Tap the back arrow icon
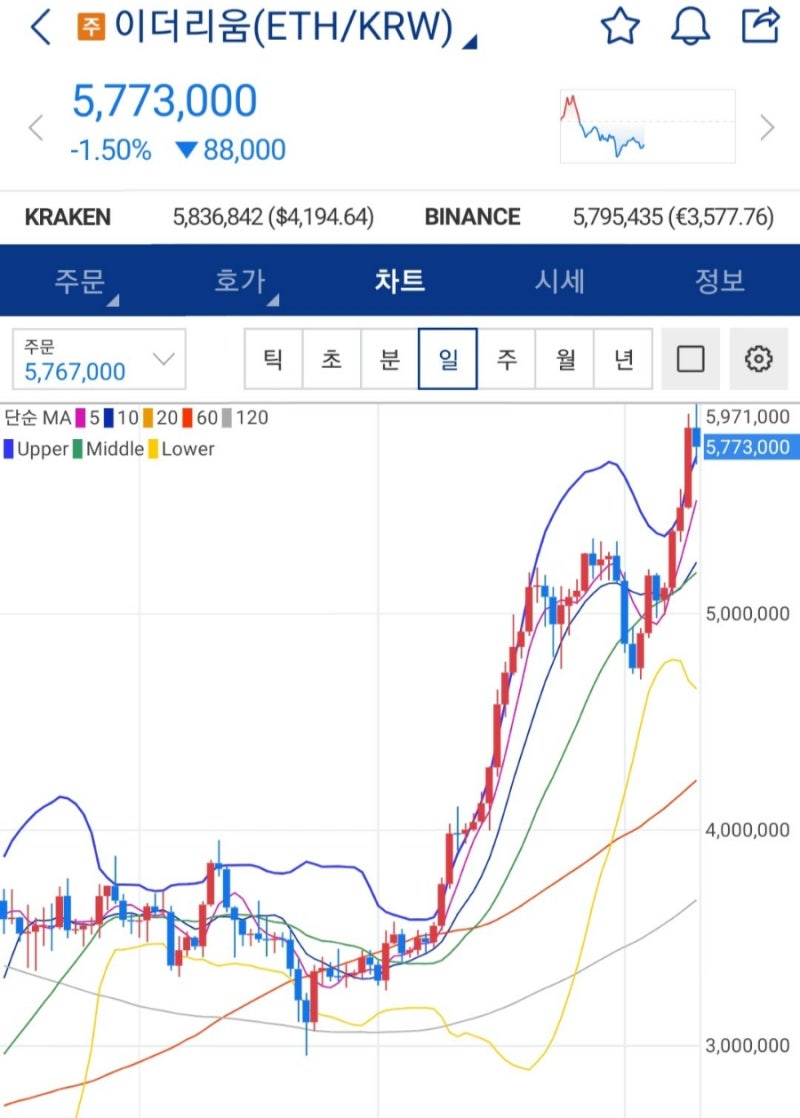This screenshot has height=1118, width=800. pos(40,28)
